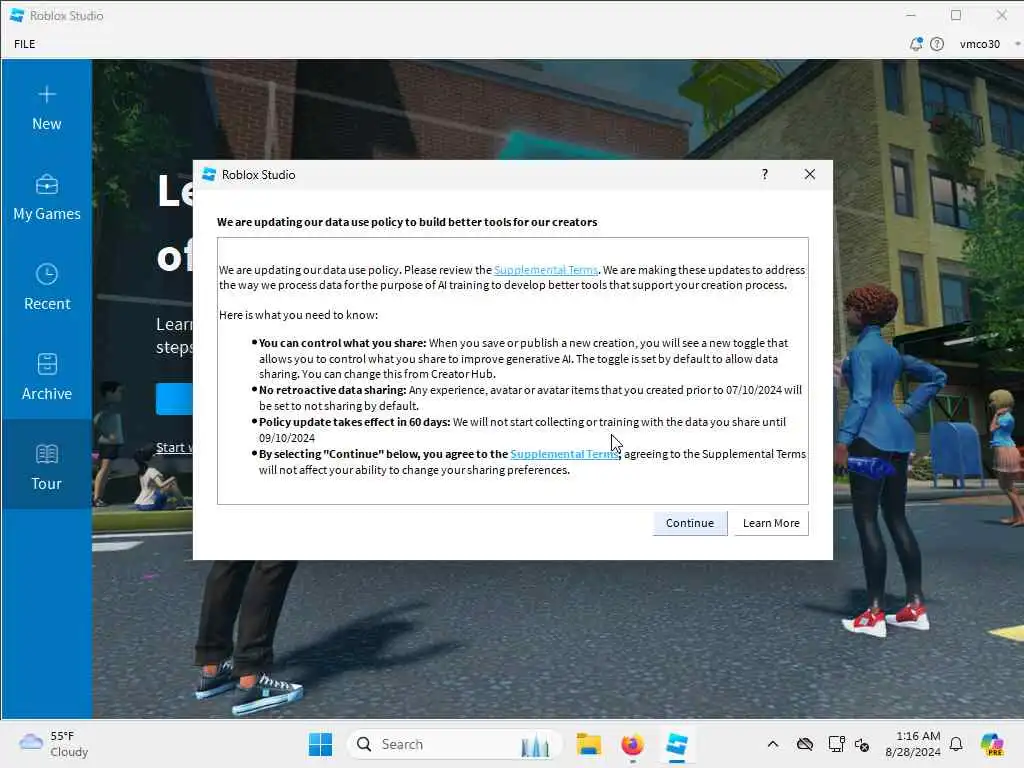
Task: Open the Archive section in sidebar
Action: [46, 378]
